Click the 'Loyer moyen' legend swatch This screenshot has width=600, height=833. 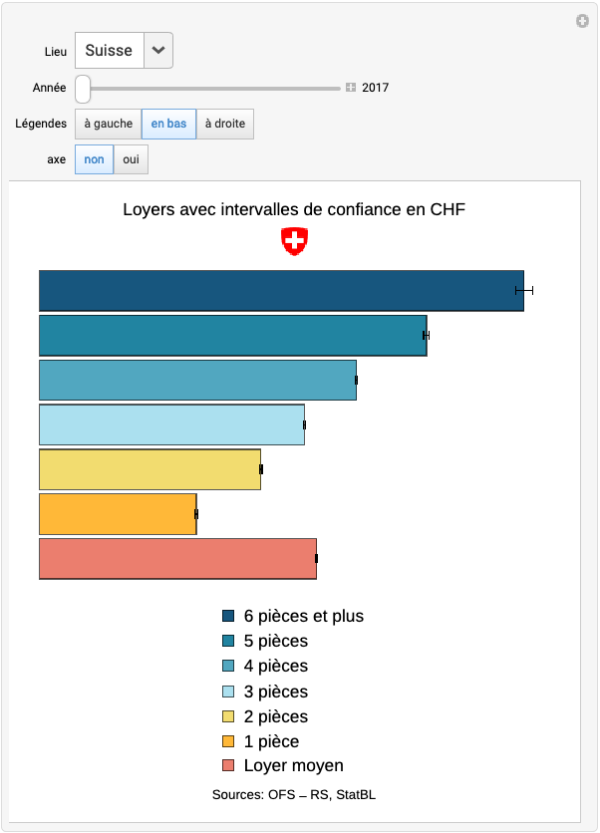coord(228,767)
